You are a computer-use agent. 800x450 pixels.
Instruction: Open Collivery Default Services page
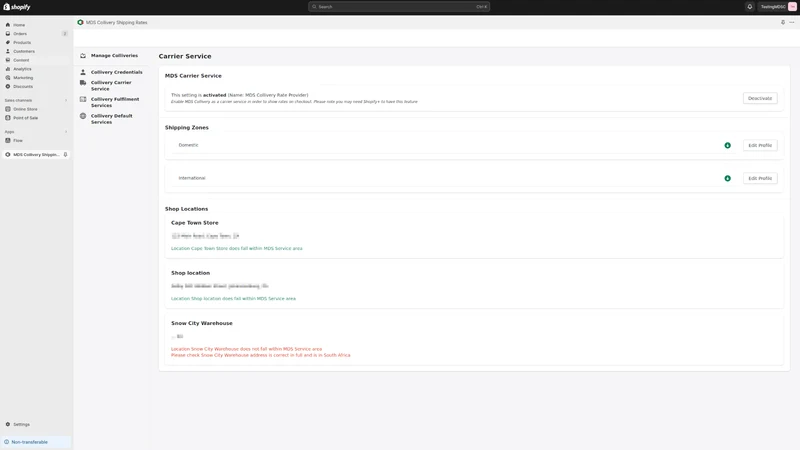tap(112, 119)
